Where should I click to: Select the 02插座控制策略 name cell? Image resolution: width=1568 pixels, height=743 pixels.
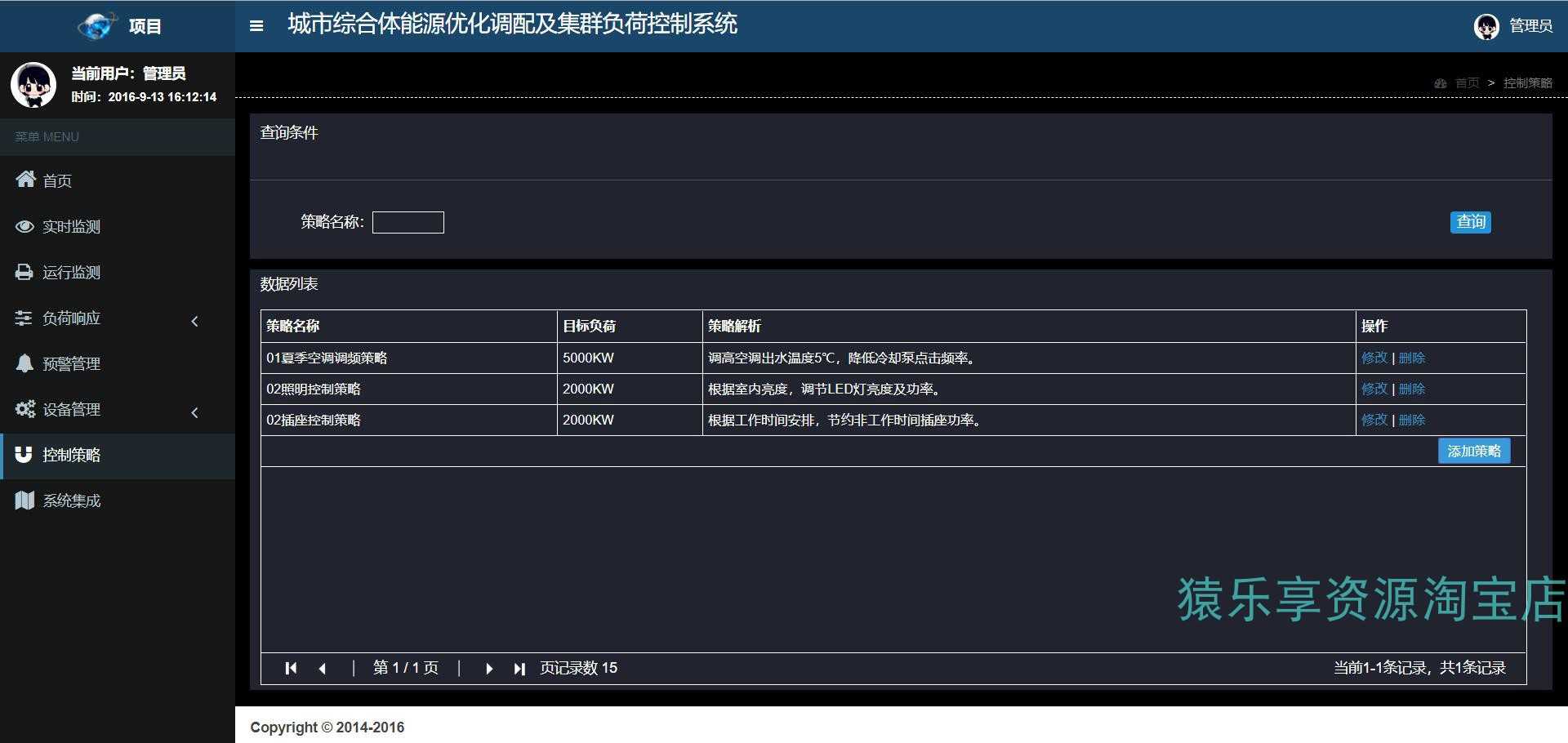click(409, 420)
